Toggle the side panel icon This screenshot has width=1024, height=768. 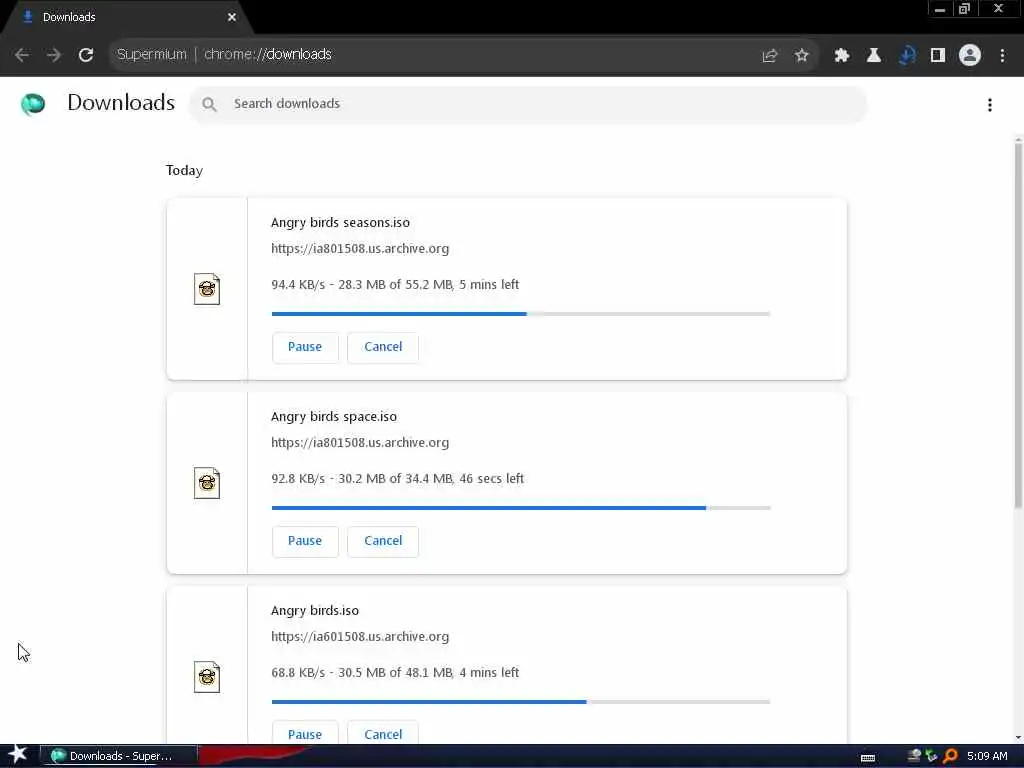tap(938, 56)
